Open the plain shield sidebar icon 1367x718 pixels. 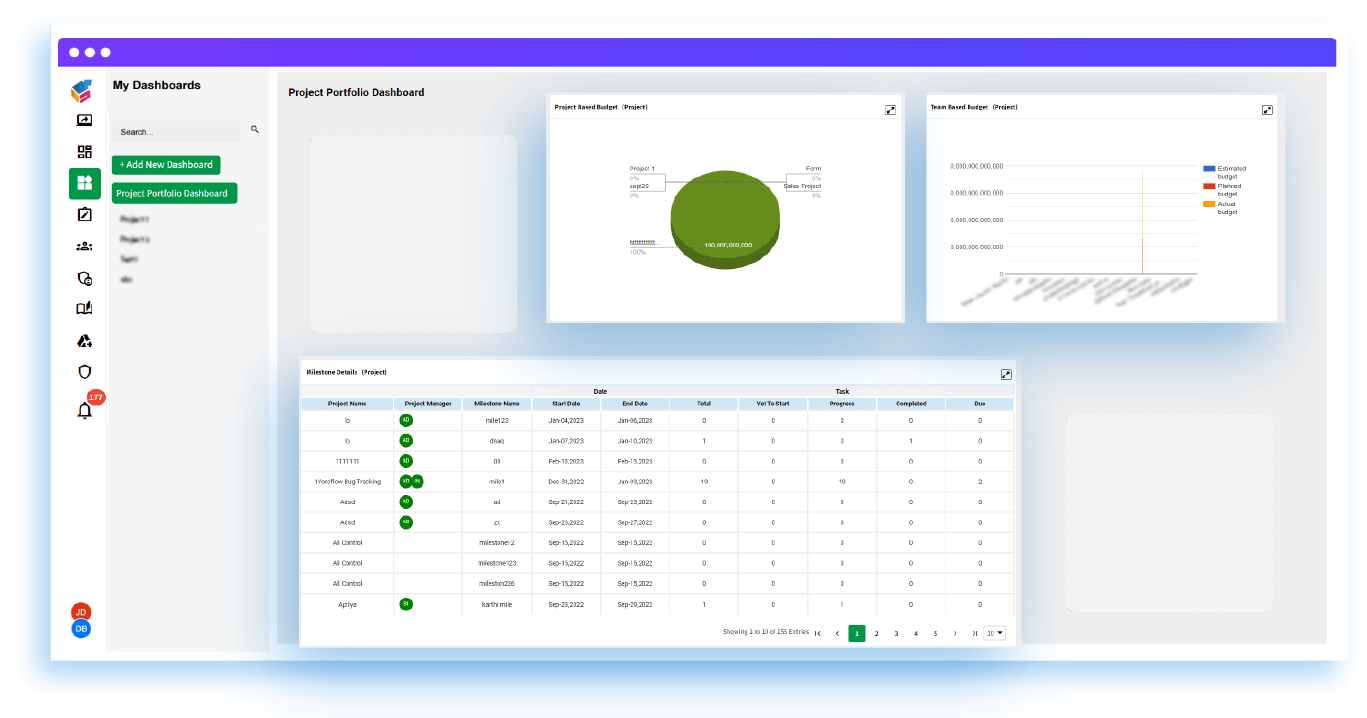point(84,372)
